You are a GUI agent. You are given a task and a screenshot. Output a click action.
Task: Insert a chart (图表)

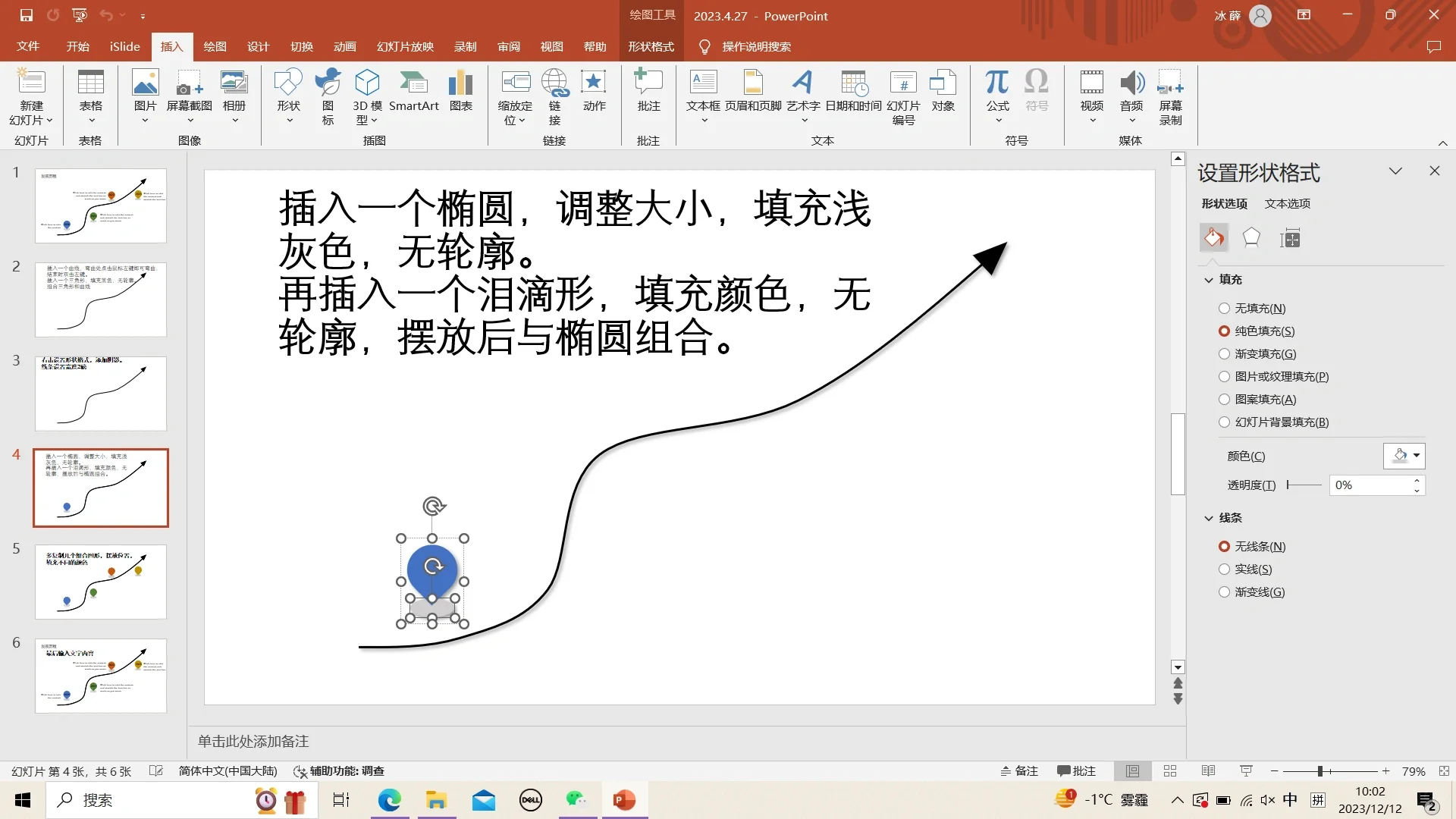[x=460, y=94]
